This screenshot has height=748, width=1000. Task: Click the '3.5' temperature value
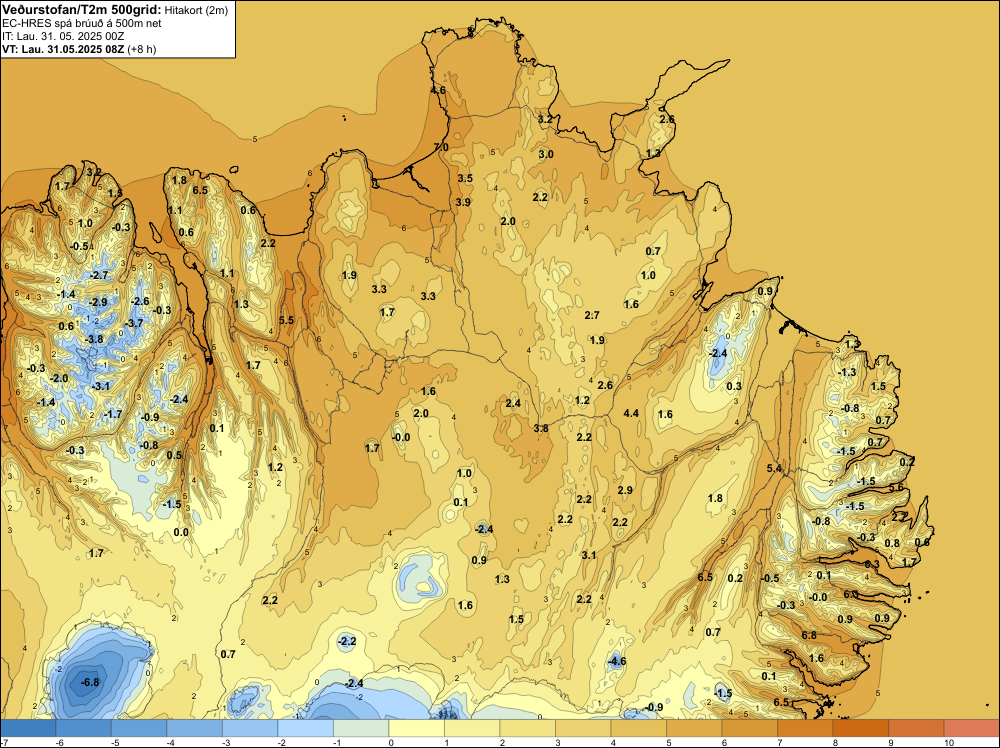[x=465, y=178]
